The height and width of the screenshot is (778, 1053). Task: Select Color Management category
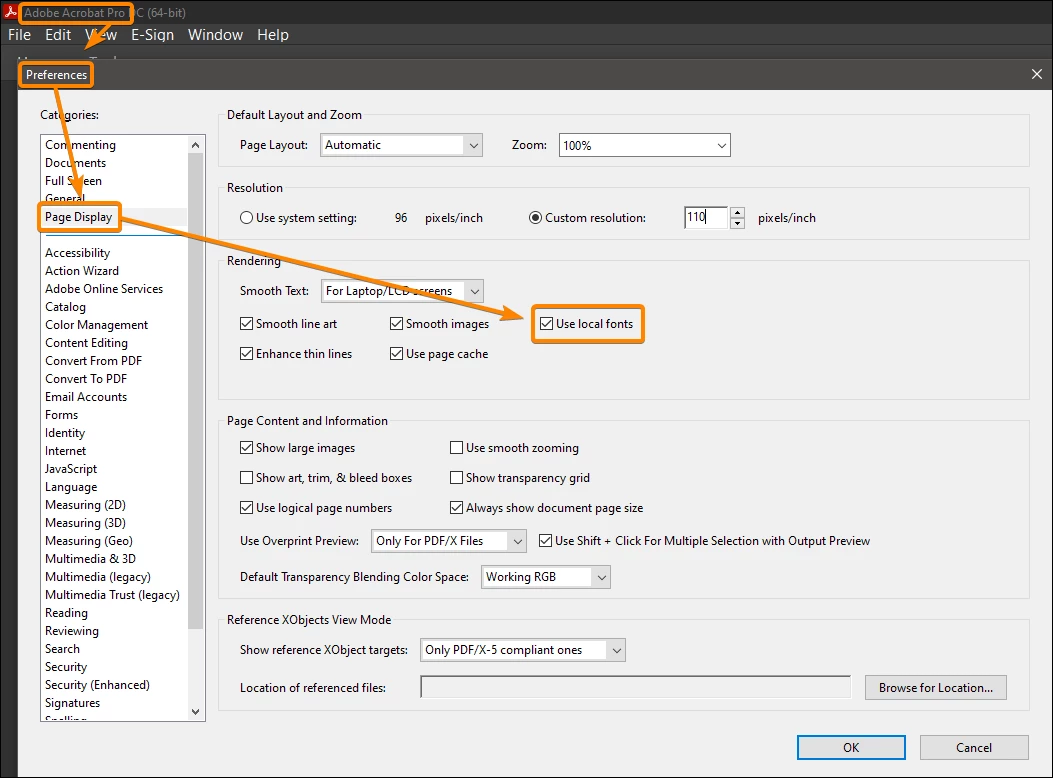tap(97, 325)
